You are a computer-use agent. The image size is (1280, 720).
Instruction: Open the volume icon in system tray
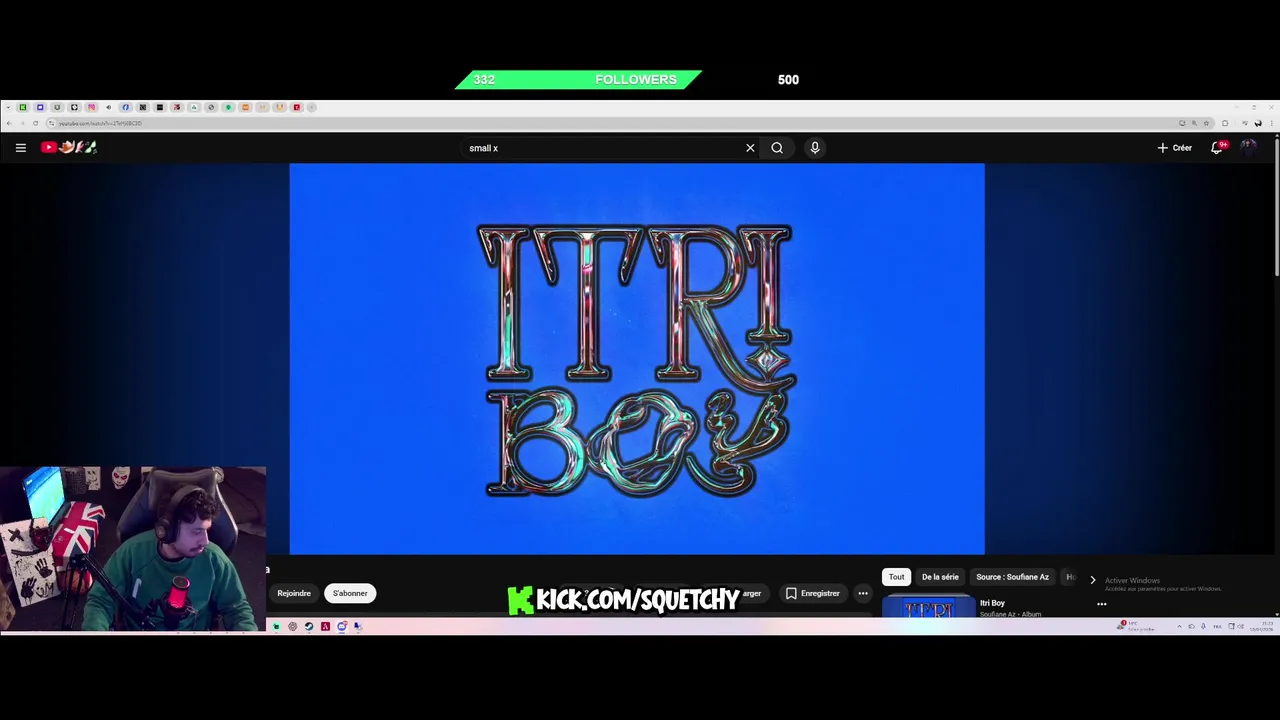[x=1241, y=626]
